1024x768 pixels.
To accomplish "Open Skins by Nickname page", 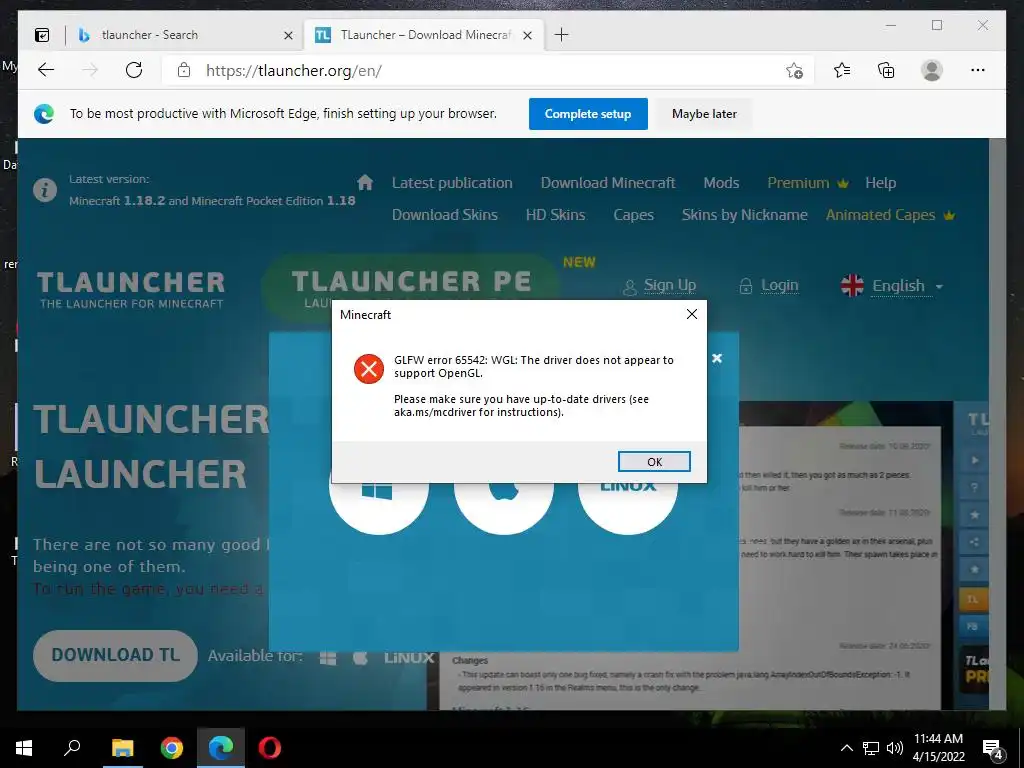I will pyautogui.click(x=744, y=215).
